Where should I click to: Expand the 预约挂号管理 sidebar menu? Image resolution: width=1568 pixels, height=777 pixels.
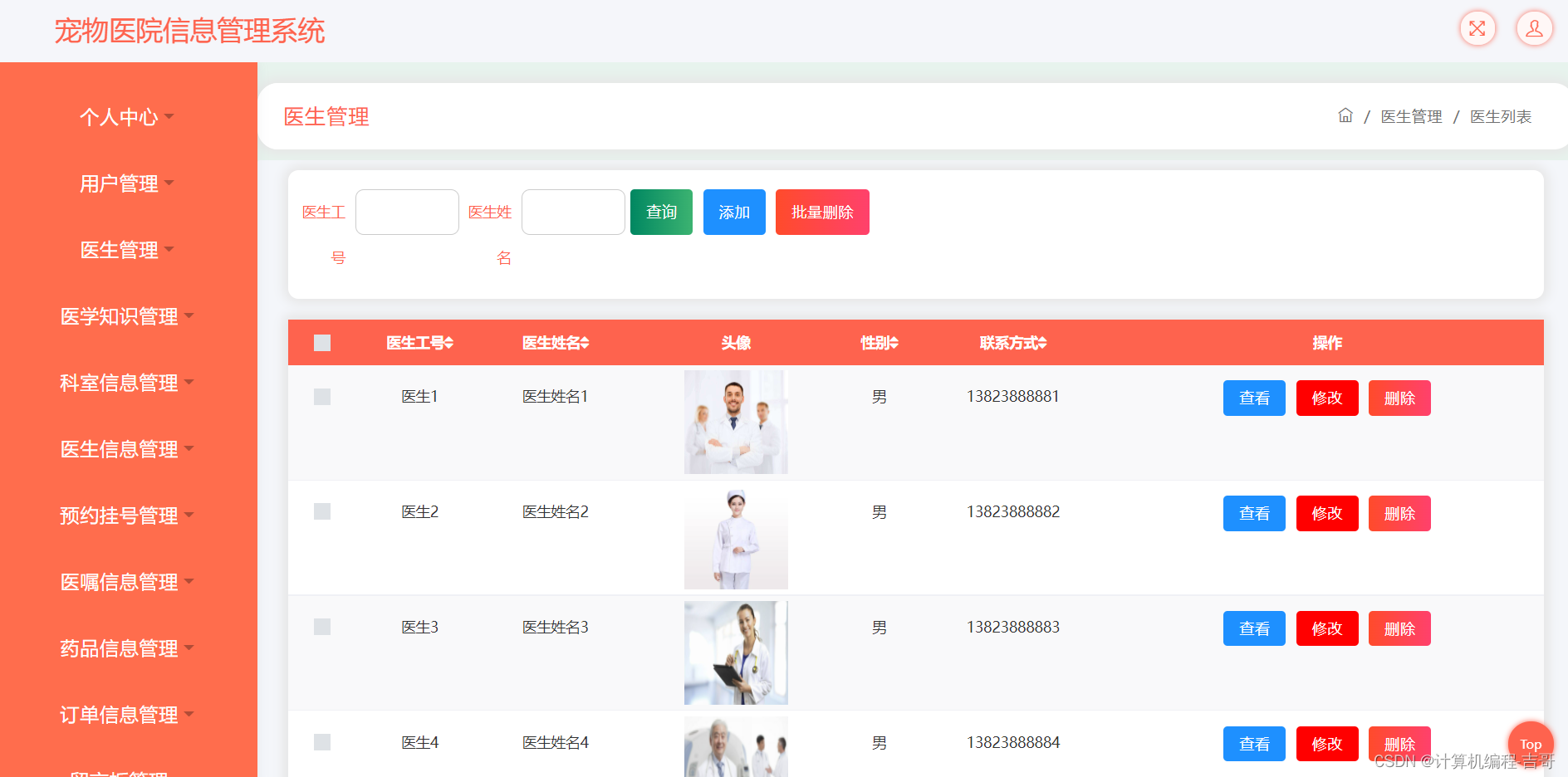click(x=127, y=516)
